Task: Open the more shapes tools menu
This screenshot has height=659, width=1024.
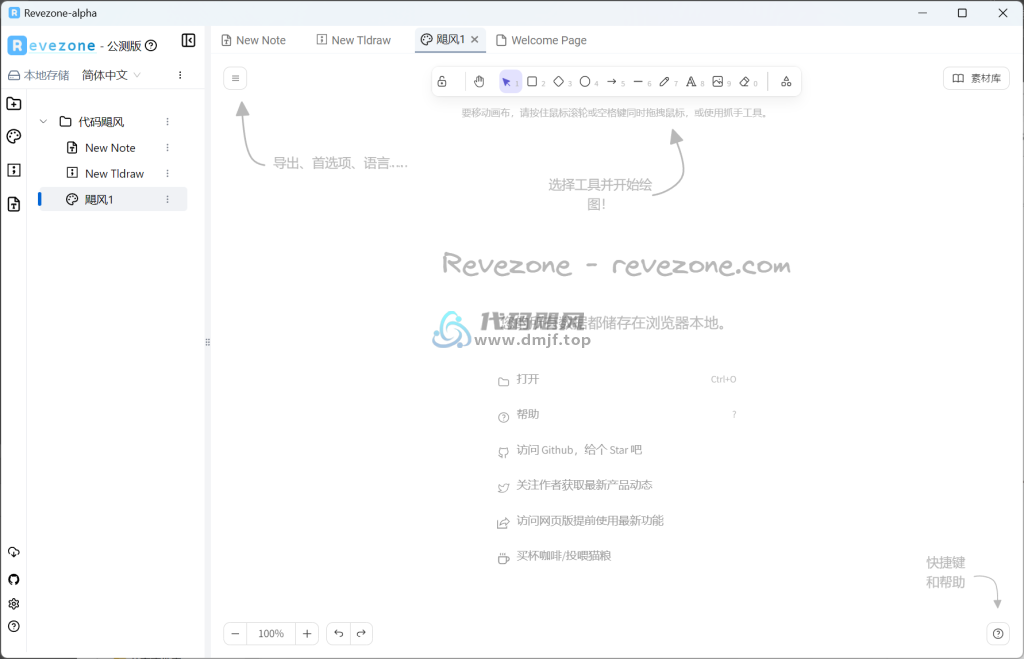Action: (786, 82)
